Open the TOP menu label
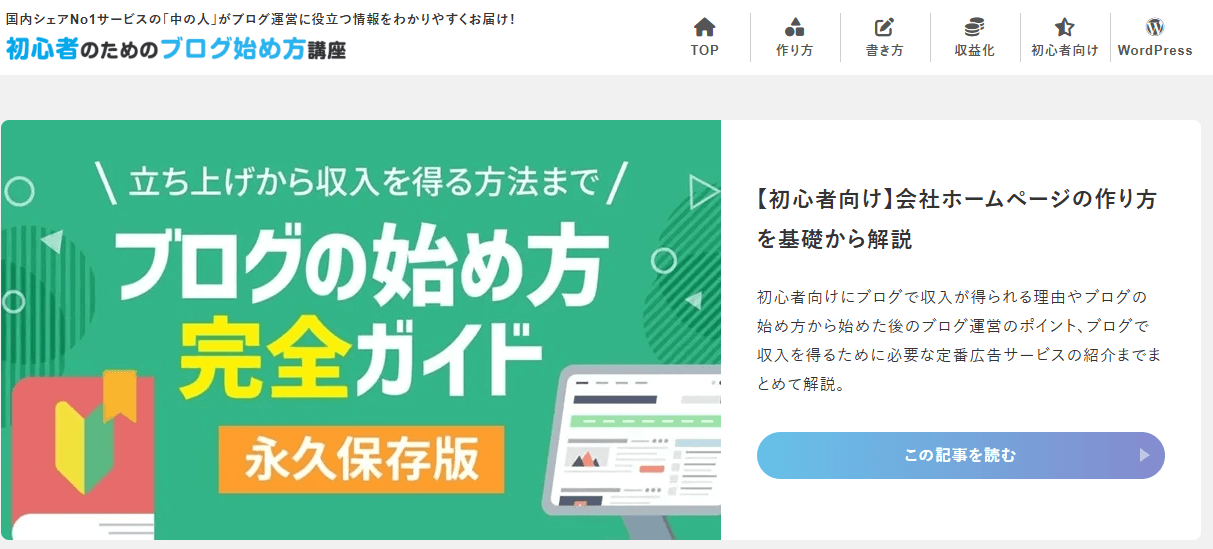This screenshot has height=549, width=1213. [705, 51]
